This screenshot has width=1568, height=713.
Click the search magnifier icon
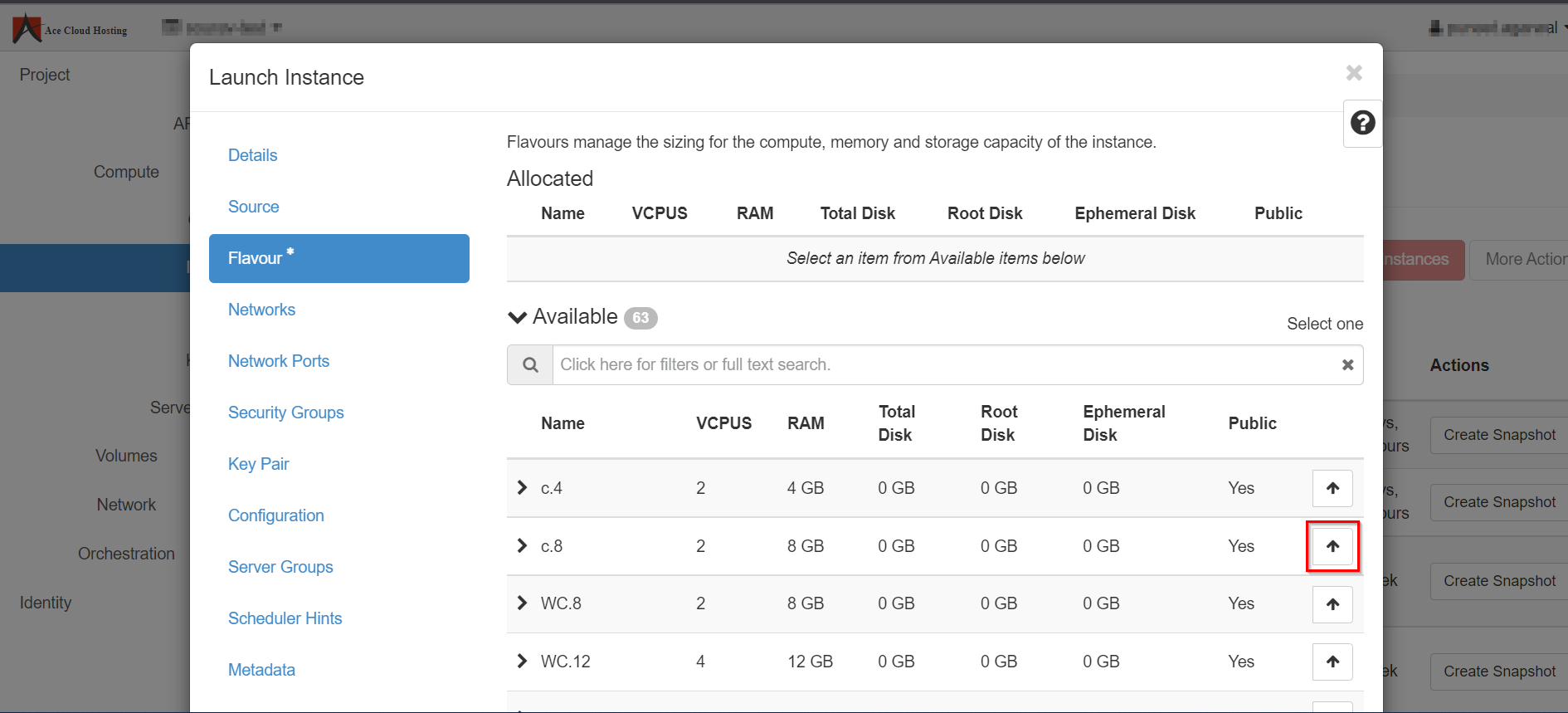pyautogui.click(x=530, y=365)
